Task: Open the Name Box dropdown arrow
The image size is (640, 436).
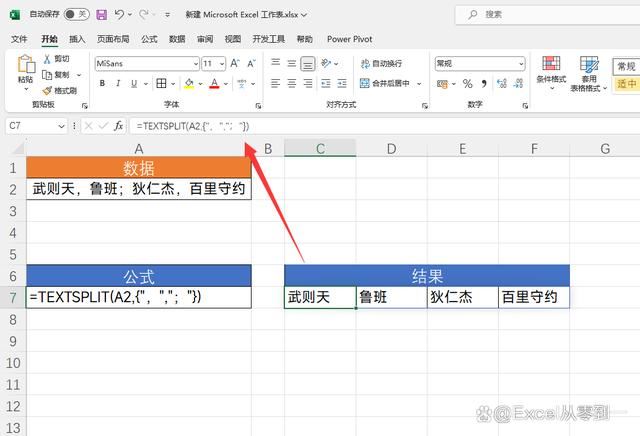Action: [63, 126]
